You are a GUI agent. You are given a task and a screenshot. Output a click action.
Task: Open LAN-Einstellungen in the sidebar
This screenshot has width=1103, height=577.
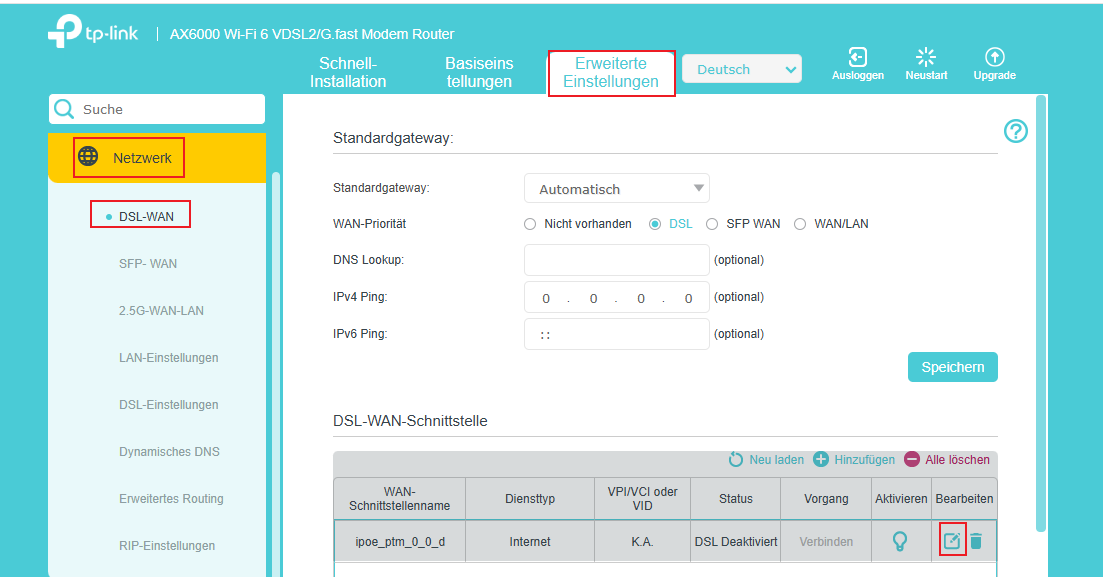[169, 358]
